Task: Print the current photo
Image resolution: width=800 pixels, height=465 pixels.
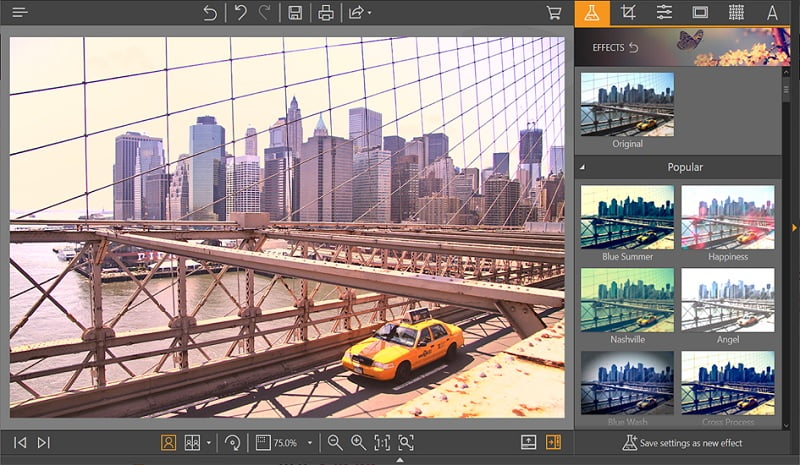Action: click(326, 13)
